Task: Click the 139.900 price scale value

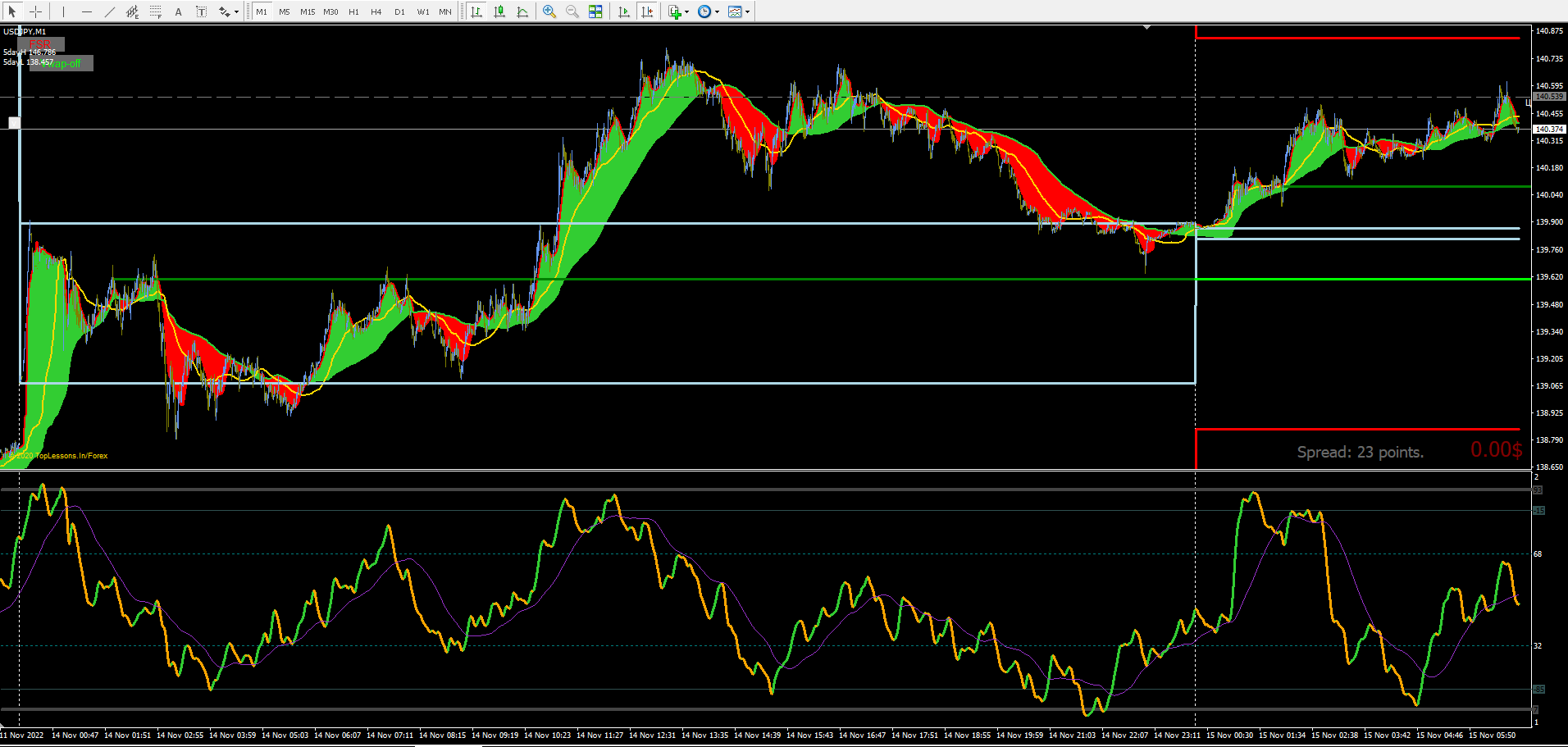Action: 1549,222
